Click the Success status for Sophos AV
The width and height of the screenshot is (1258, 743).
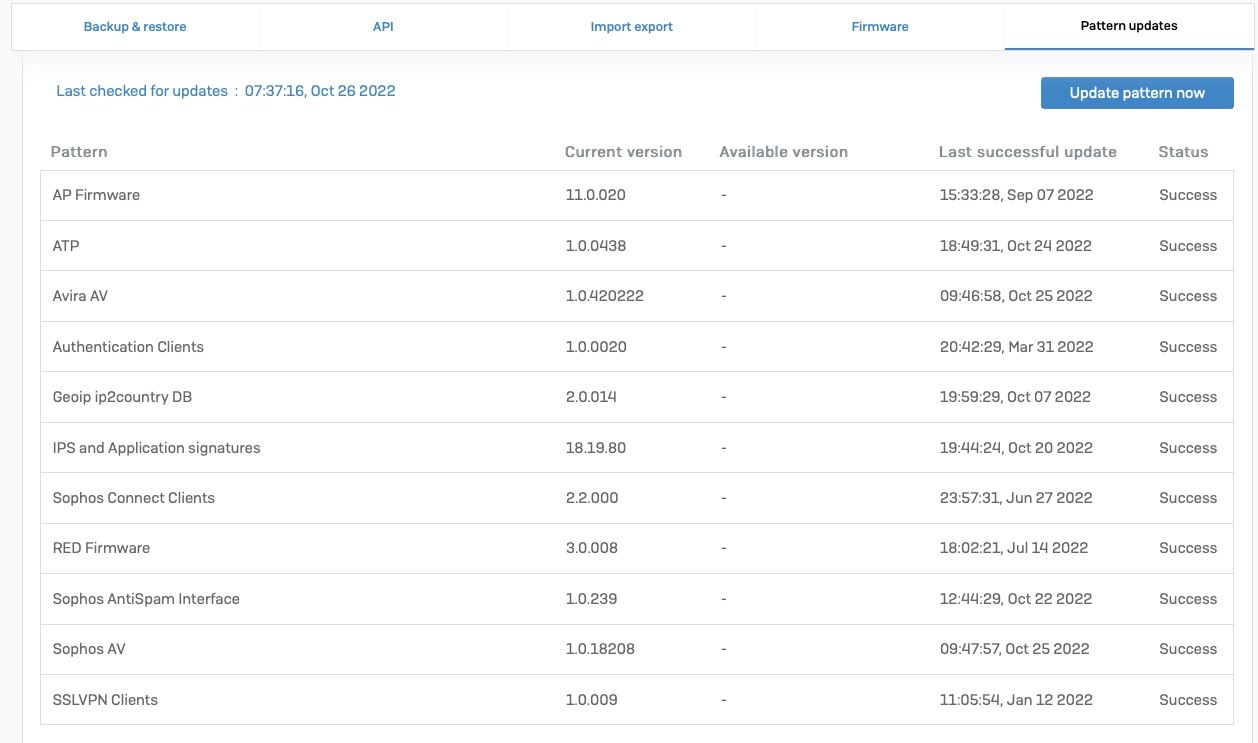point(1188,649)
